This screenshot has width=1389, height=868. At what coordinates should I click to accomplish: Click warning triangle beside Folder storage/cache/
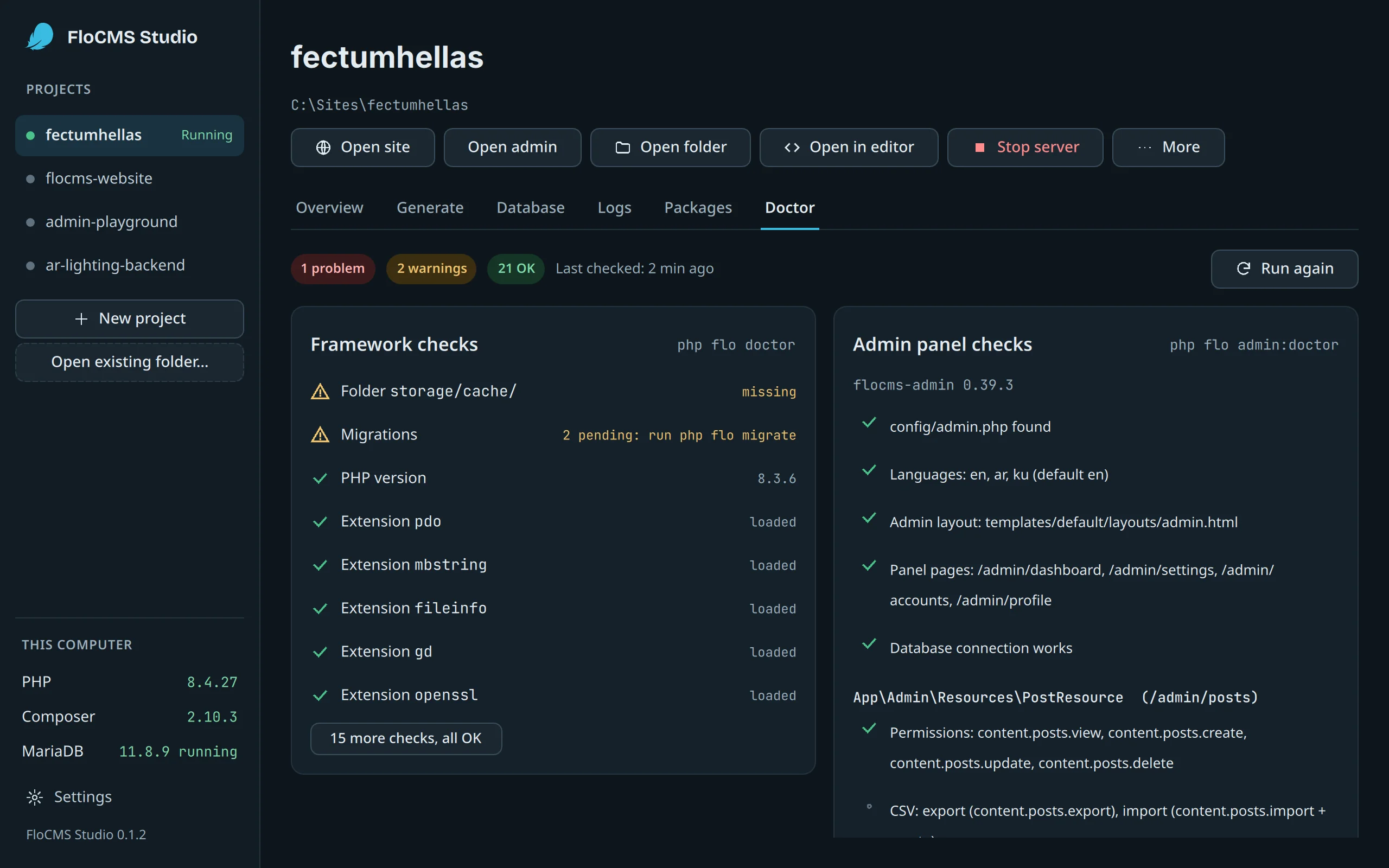320,392
